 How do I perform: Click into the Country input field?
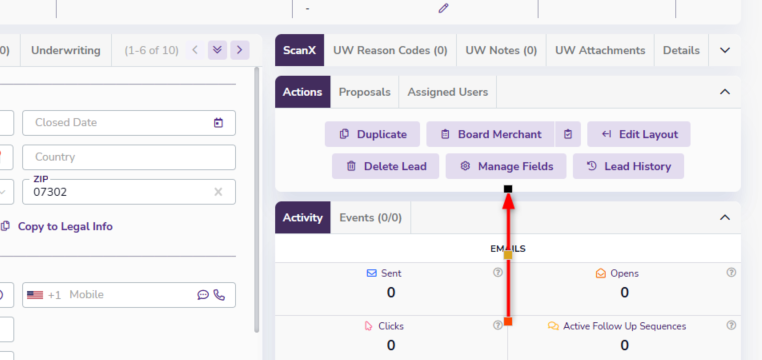(129, 157)
